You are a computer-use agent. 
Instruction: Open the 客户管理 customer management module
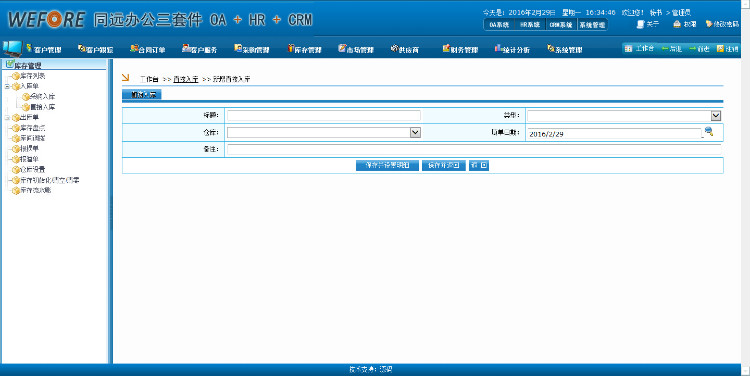44,49
